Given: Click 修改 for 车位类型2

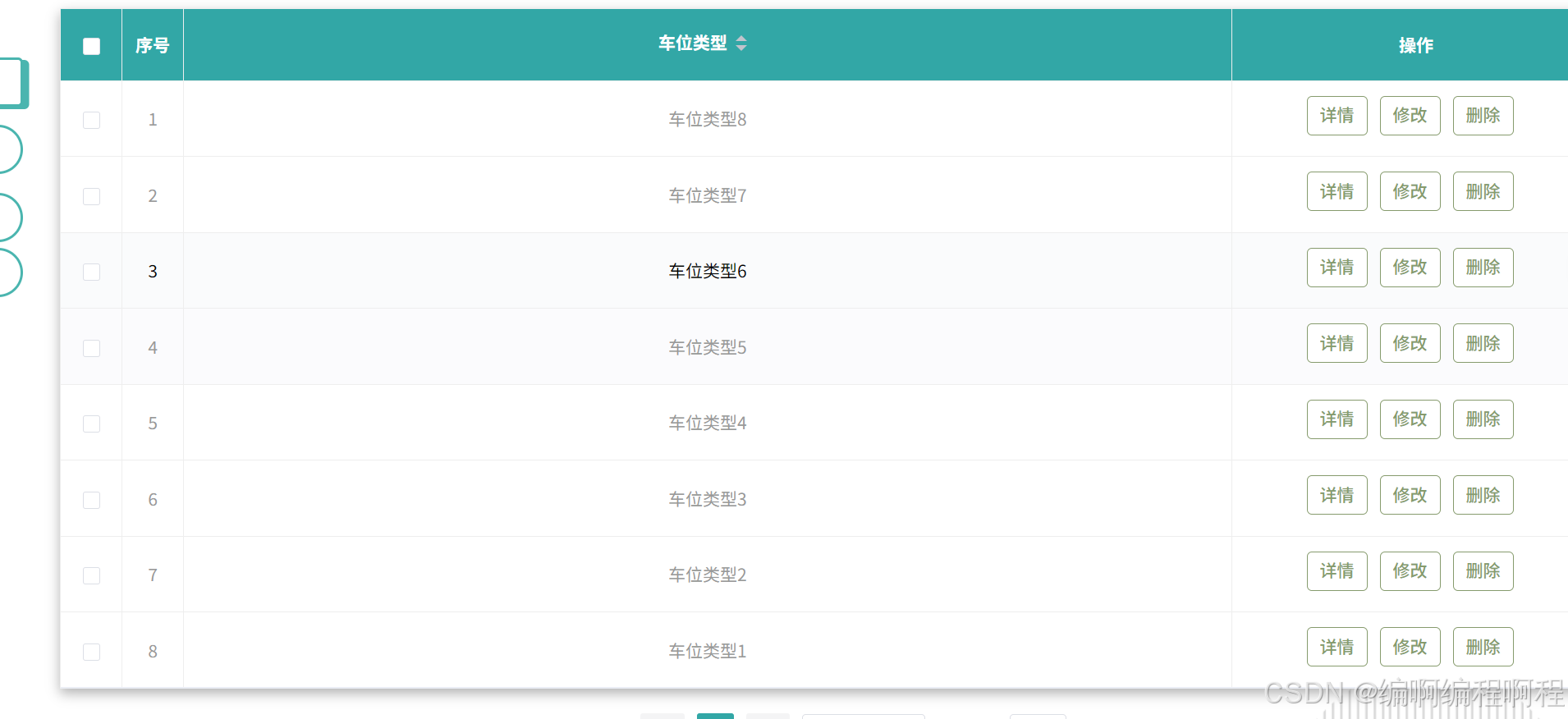Looking at the screenshot, I should 1410,571.
